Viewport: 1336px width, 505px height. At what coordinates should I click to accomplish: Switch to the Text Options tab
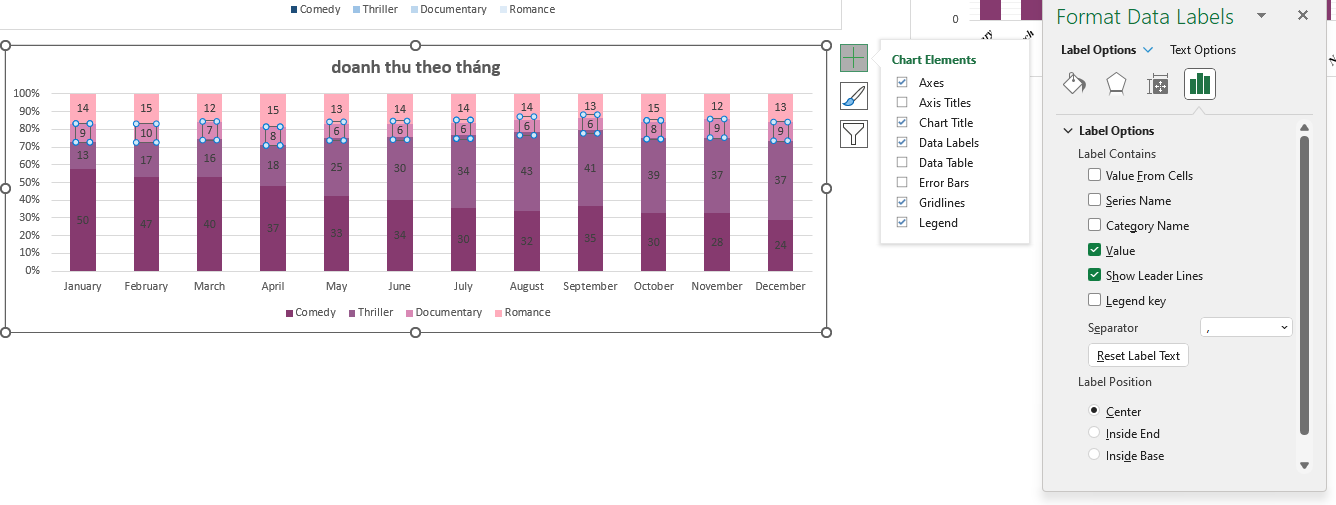click(x=1203, y=50)
